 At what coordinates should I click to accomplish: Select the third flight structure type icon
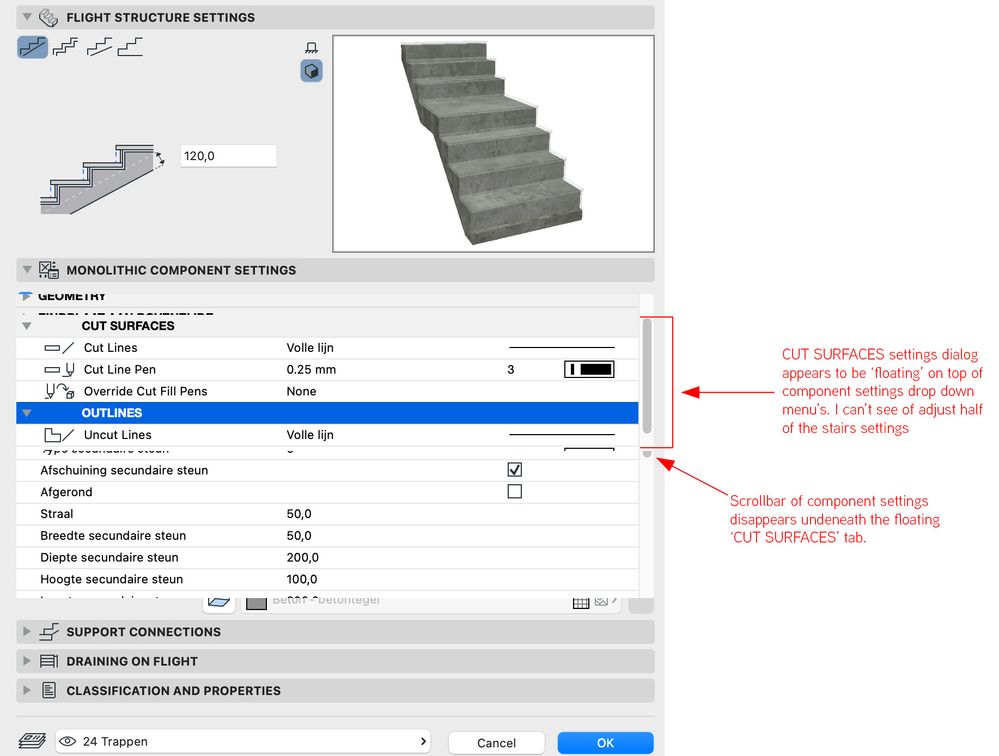[x=99, y=47]
